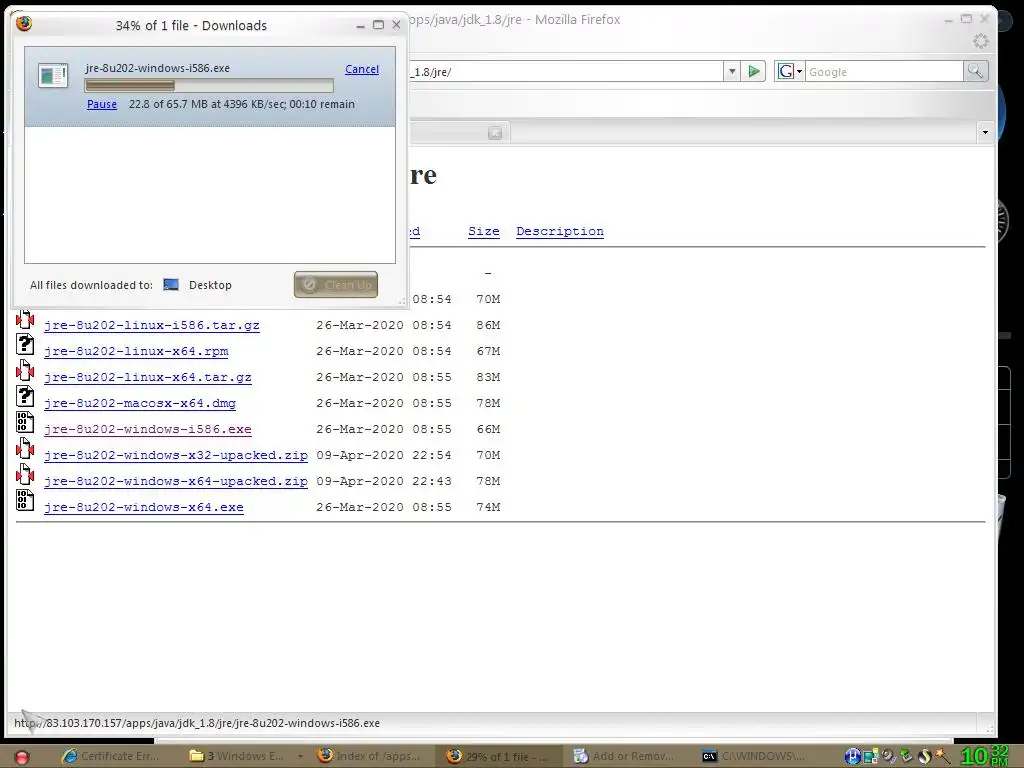Click date 09-Apr-2020 22:54
Viewport: 1024px width, 768px height.
click(x=384, y=455)
